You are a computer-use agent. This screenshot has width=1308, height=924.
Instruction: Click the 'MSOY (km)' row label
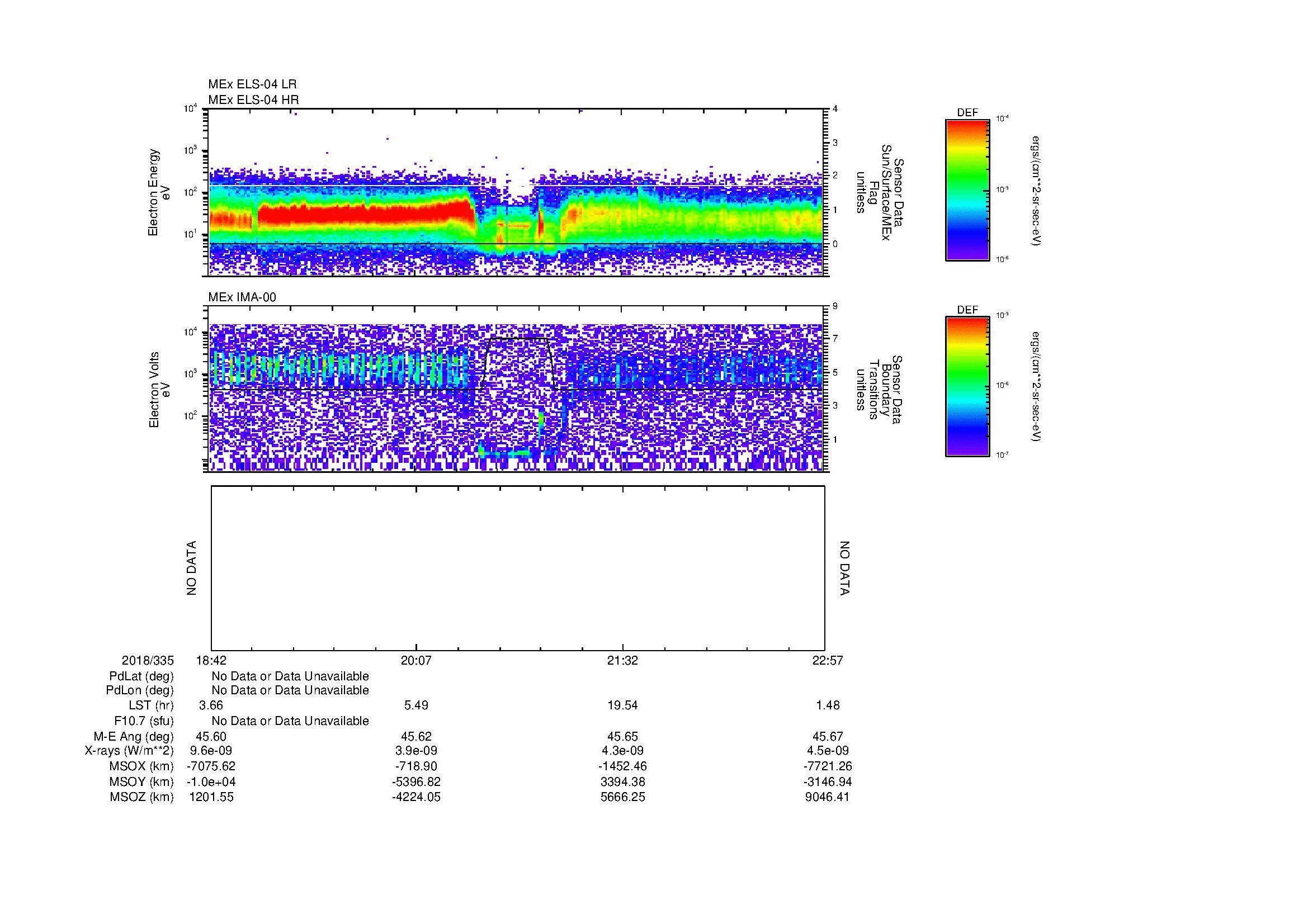tap(141, 781)
